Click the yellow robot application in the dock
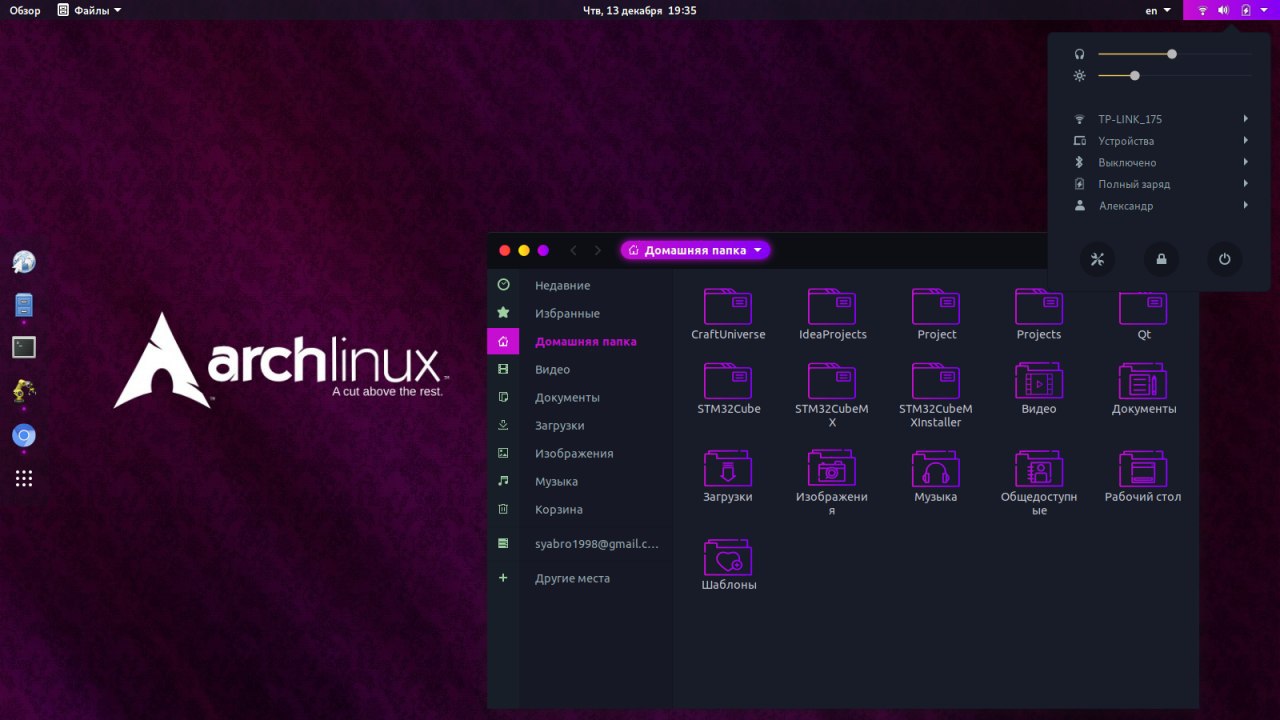 point(24,390)
